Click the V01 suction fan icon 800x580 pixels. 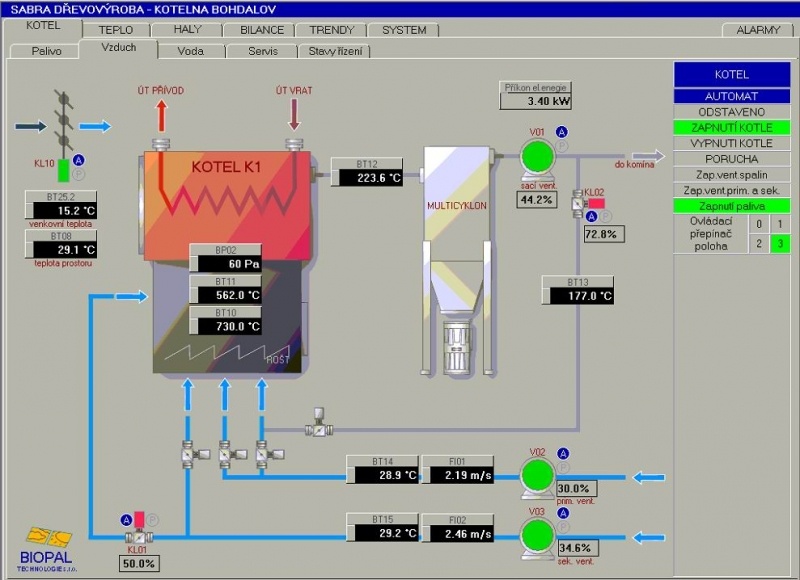[x=537, y=159]
